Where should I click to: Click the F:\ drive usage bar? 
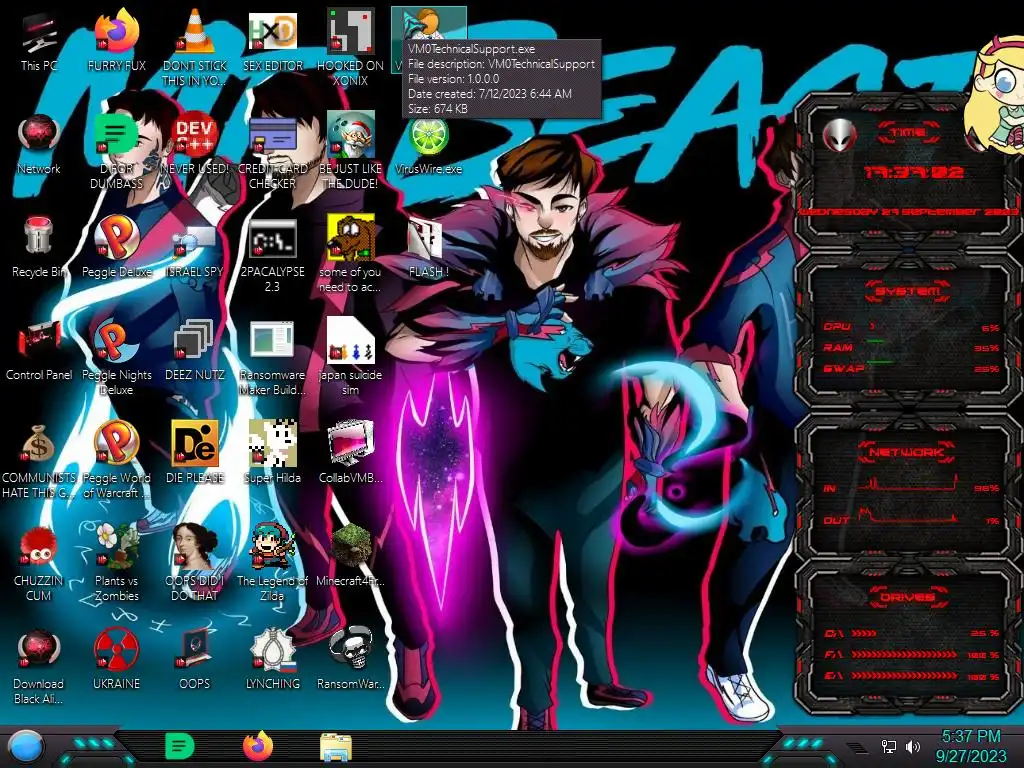tap(911, 654)
